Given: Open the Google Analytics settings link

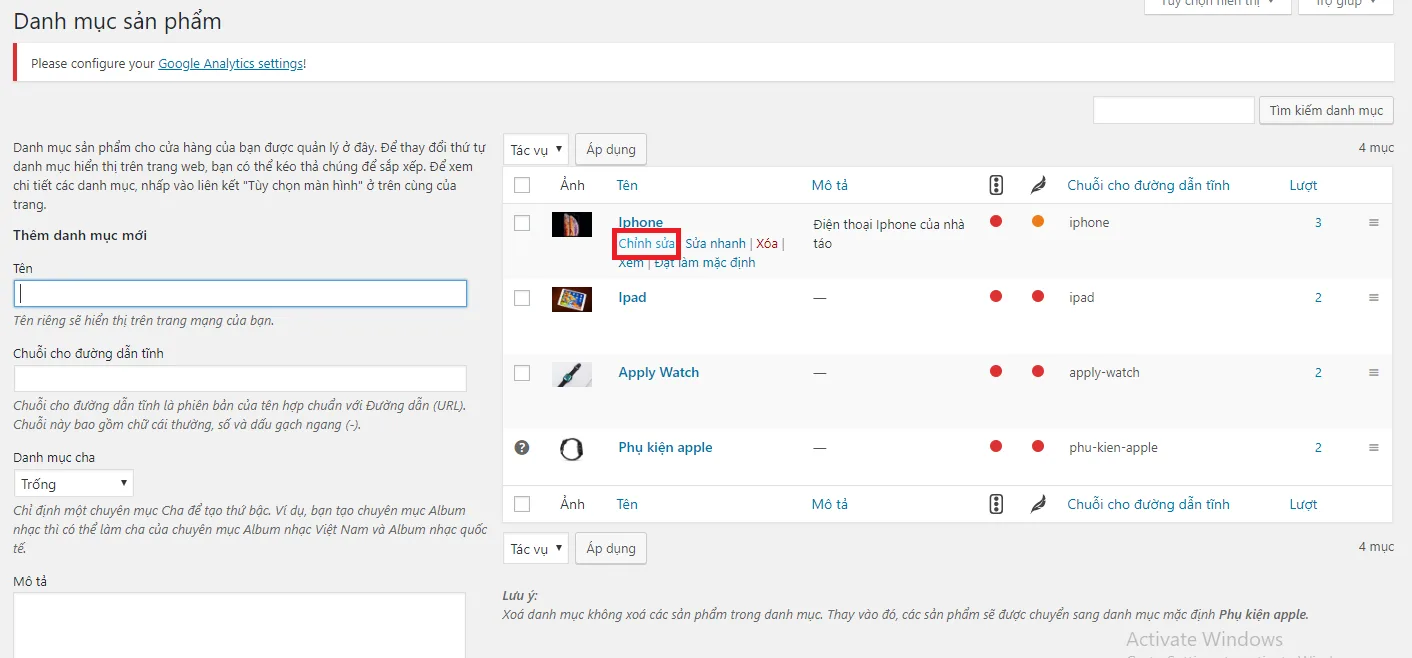Looking at the screenshot, I should coord(230,64).
